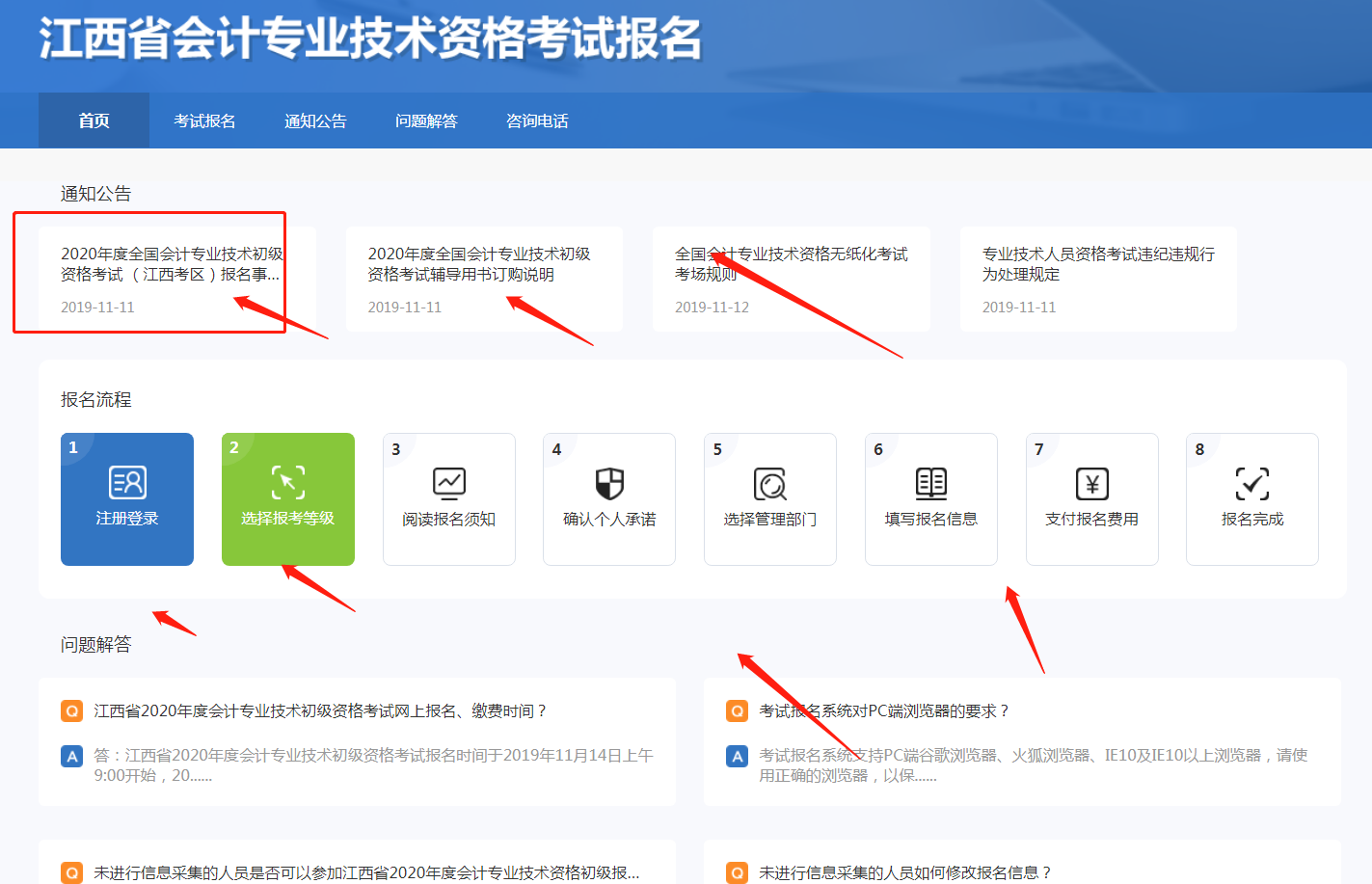Go to 考试报名 in the navigation bar
This screenshot has width=1372, height=884.
coord(204,121)
